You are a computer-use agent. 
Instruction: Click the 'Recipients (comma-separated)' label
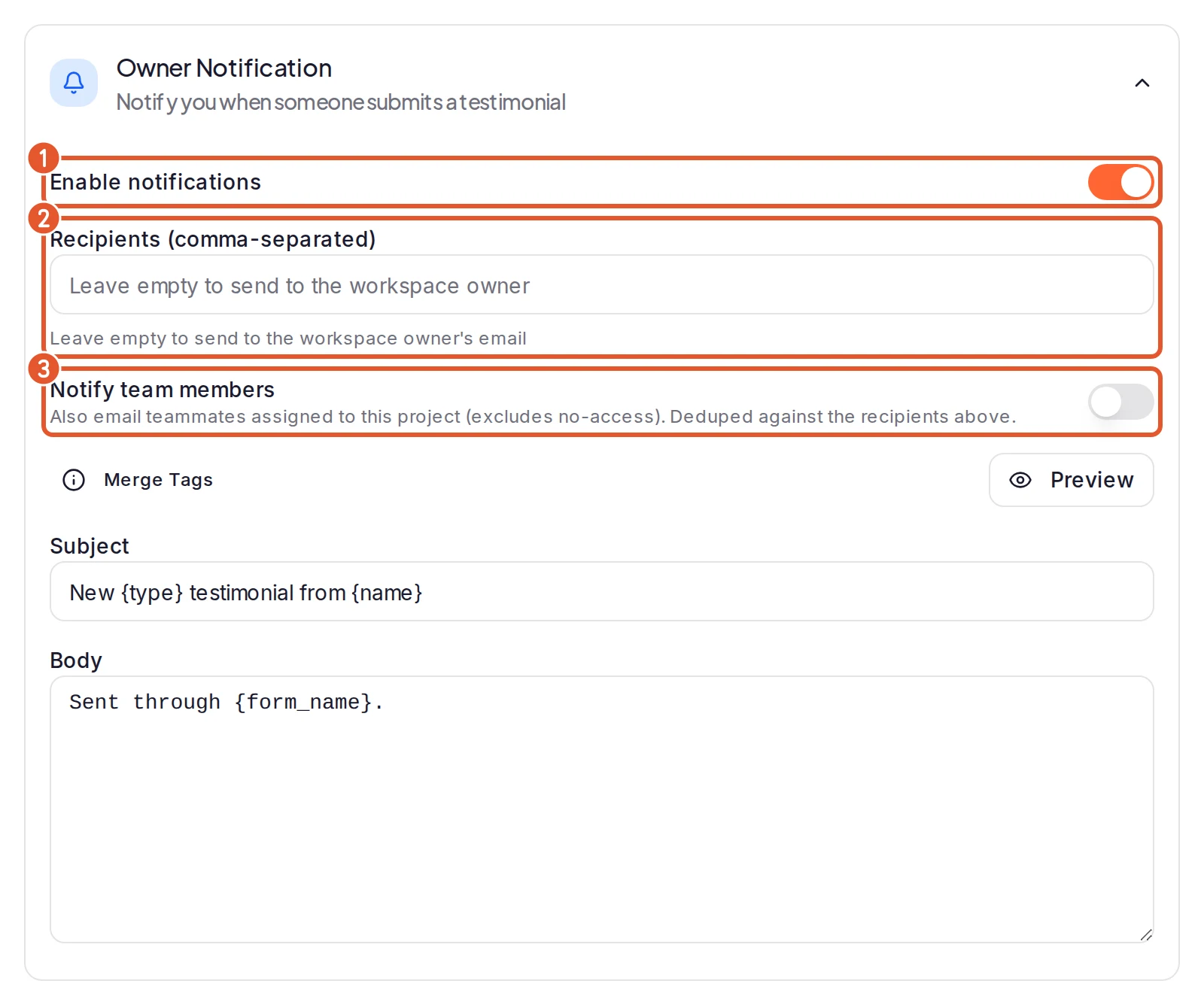213,239
